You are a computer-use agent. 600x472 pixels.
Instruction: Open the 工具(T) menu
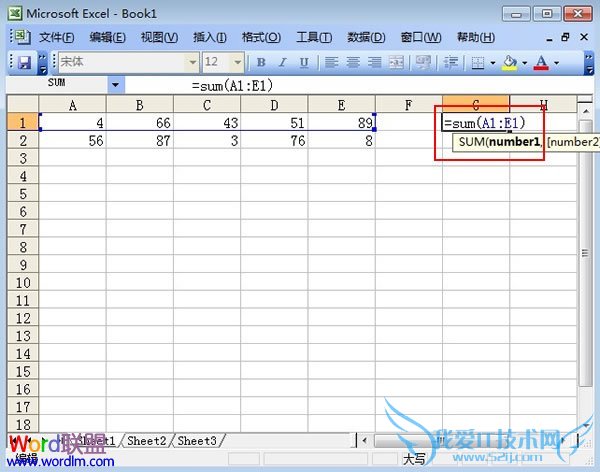point(314,37)
